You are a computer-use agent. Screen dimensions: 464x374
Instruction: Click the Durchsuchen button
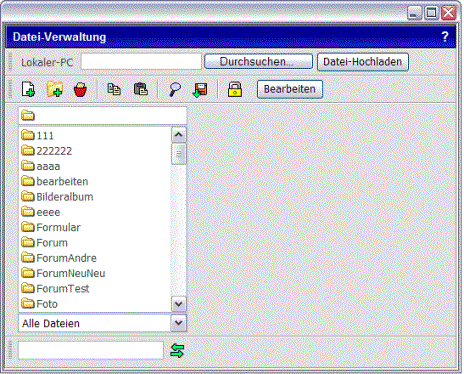(258, 62)
